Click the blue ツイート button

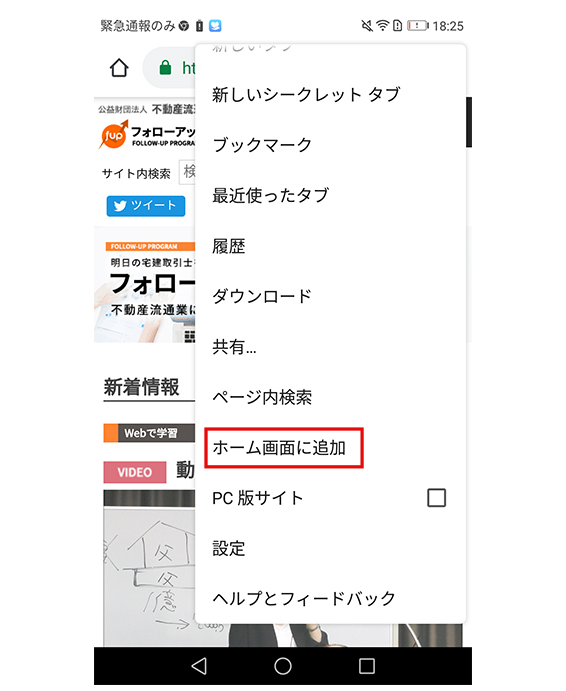[145, 206]
